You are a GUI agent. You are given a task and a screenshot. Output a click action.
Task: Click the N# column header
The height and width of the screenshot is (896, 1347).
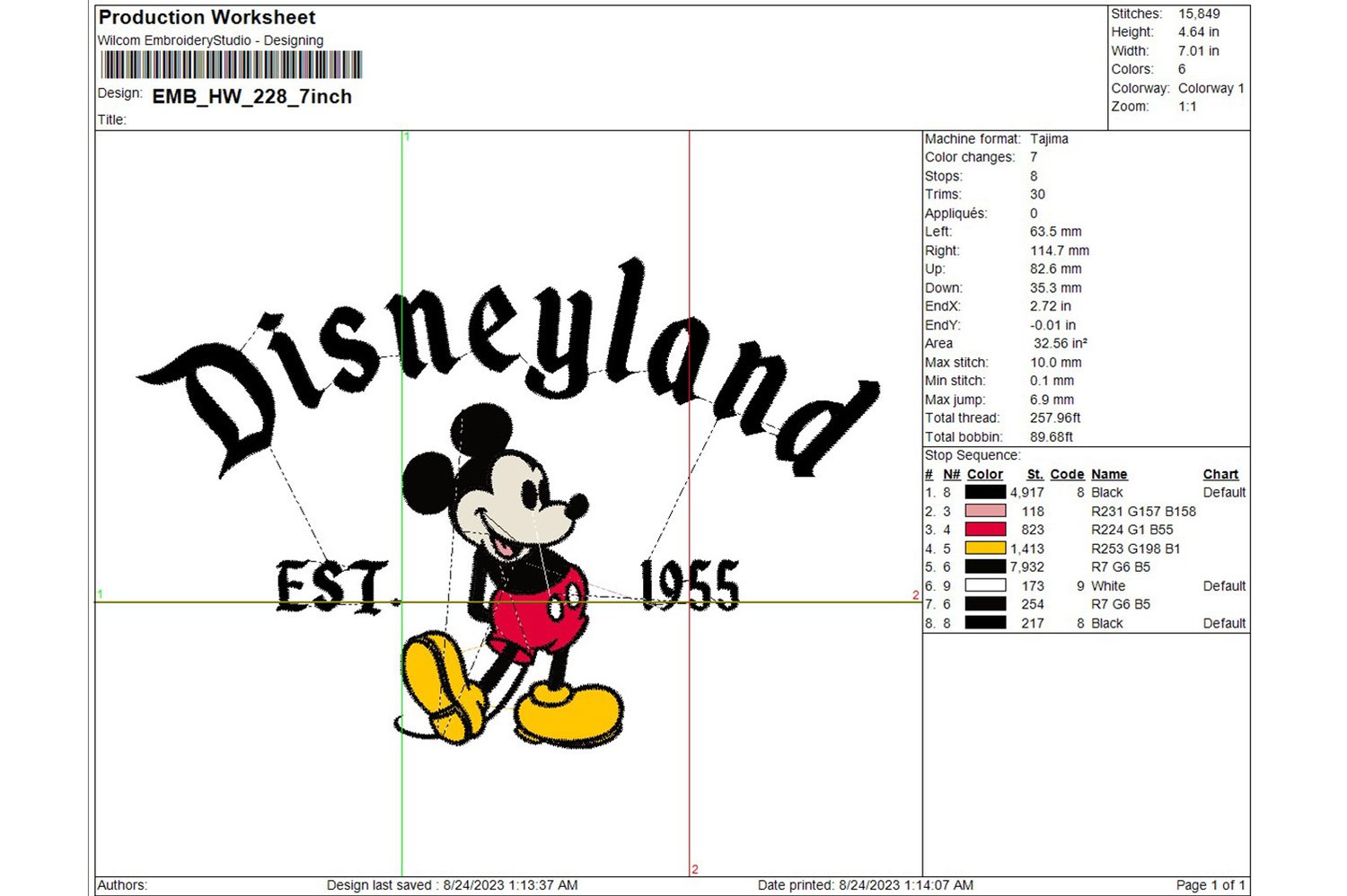(x=952, y=474)
